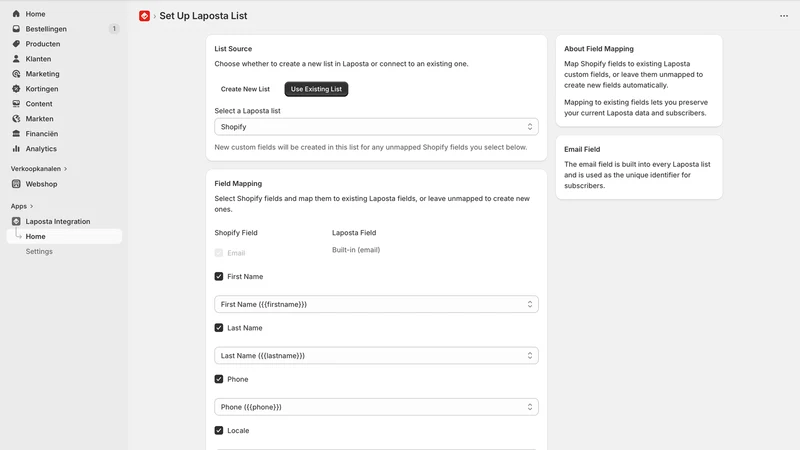This screenshot has width=800, height=450.
Task: Open the Webshop sales channel
Action: [x=41, y=184]
